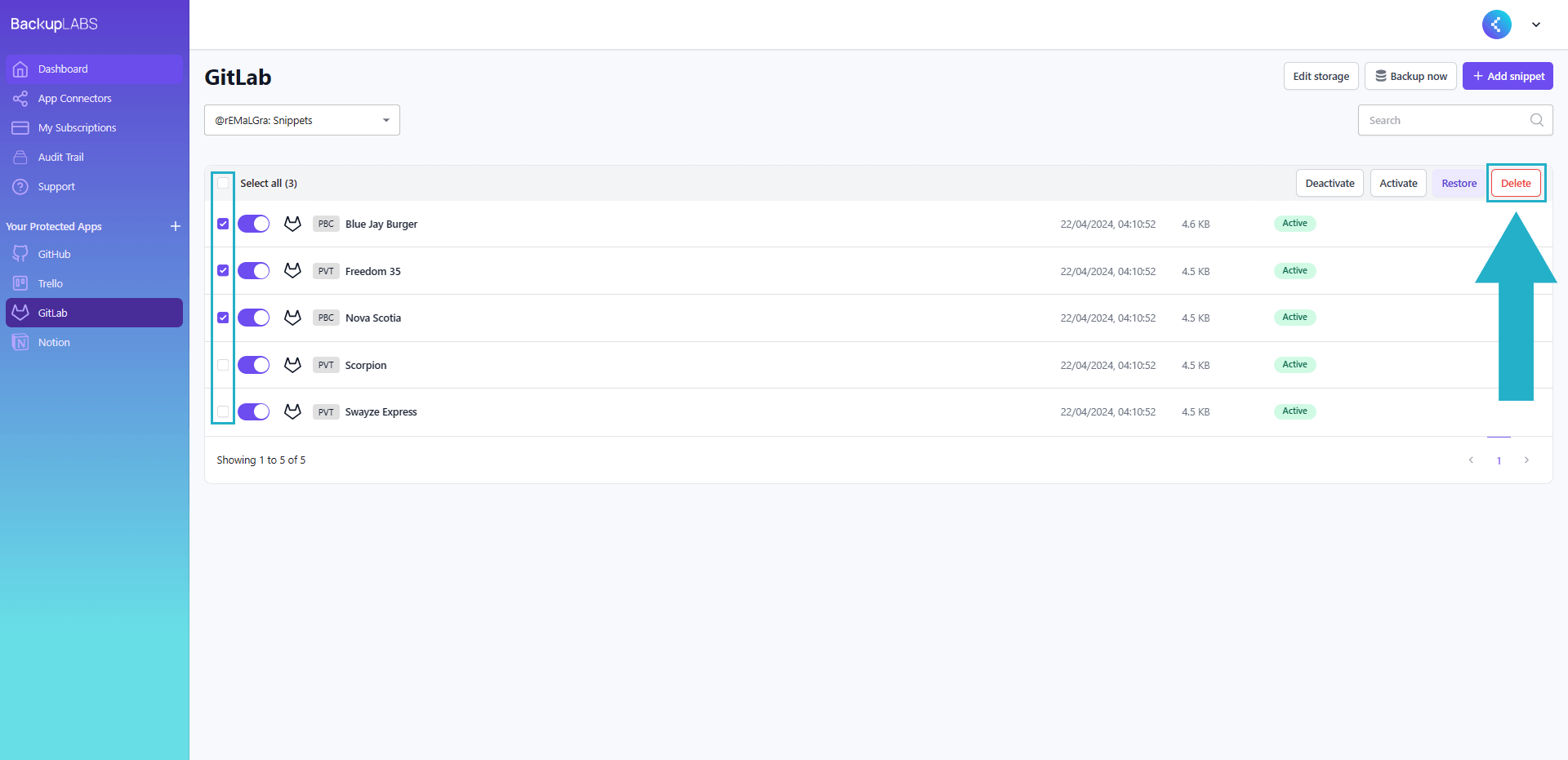The image size is (1568, 760).
Task: Go to next page arrow
Action: click(x=1526, y=460)
